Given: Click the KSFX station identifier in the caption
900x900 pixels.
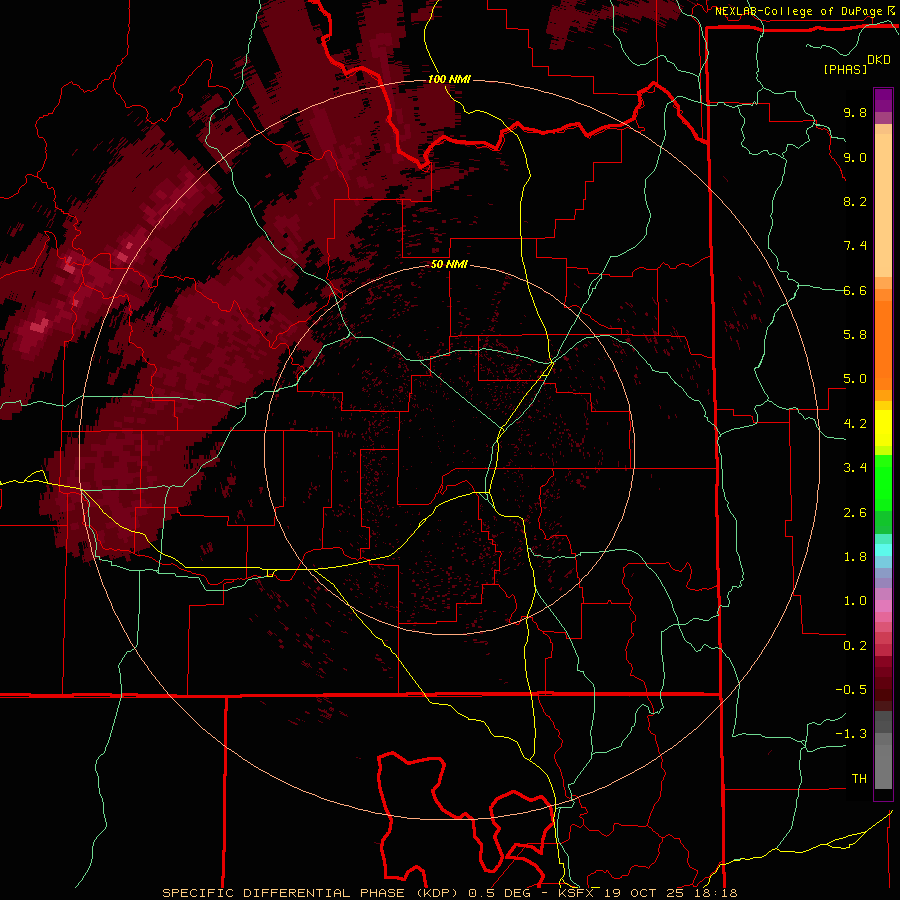Looking at the screenshot, I should (575, 893).
